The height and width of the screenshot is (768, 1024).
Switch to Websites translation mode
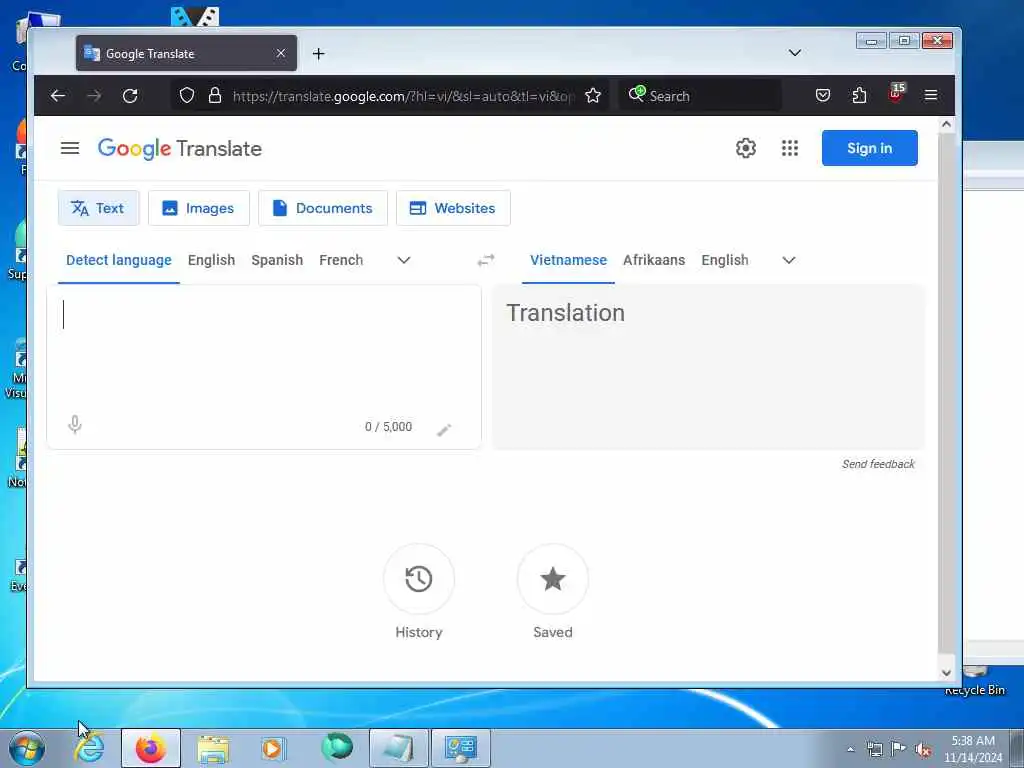point(453,208)
